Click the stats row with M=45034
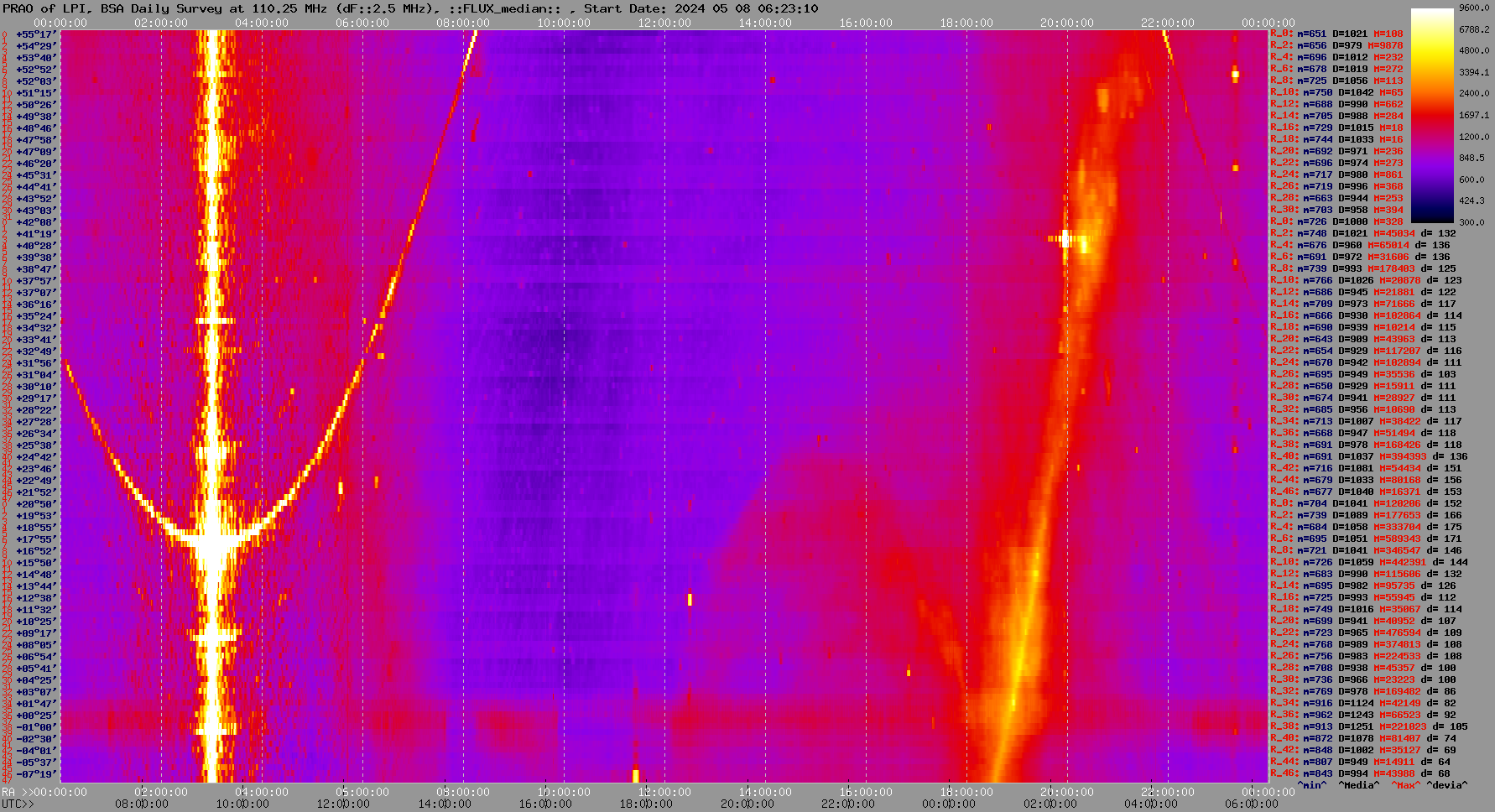Screen dimensions: 1495x812 1364,234
